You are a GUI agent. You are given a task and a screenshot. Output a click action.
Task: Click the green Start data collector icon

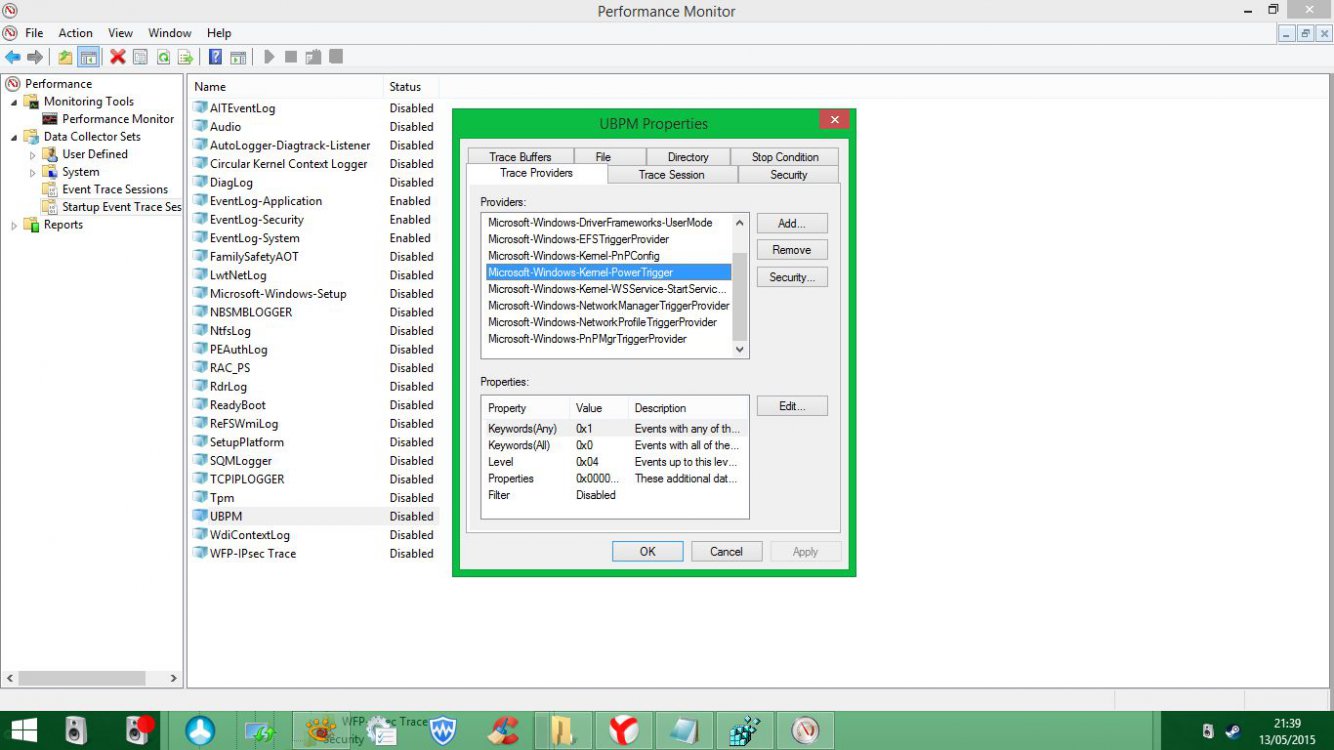pos(269,57)
